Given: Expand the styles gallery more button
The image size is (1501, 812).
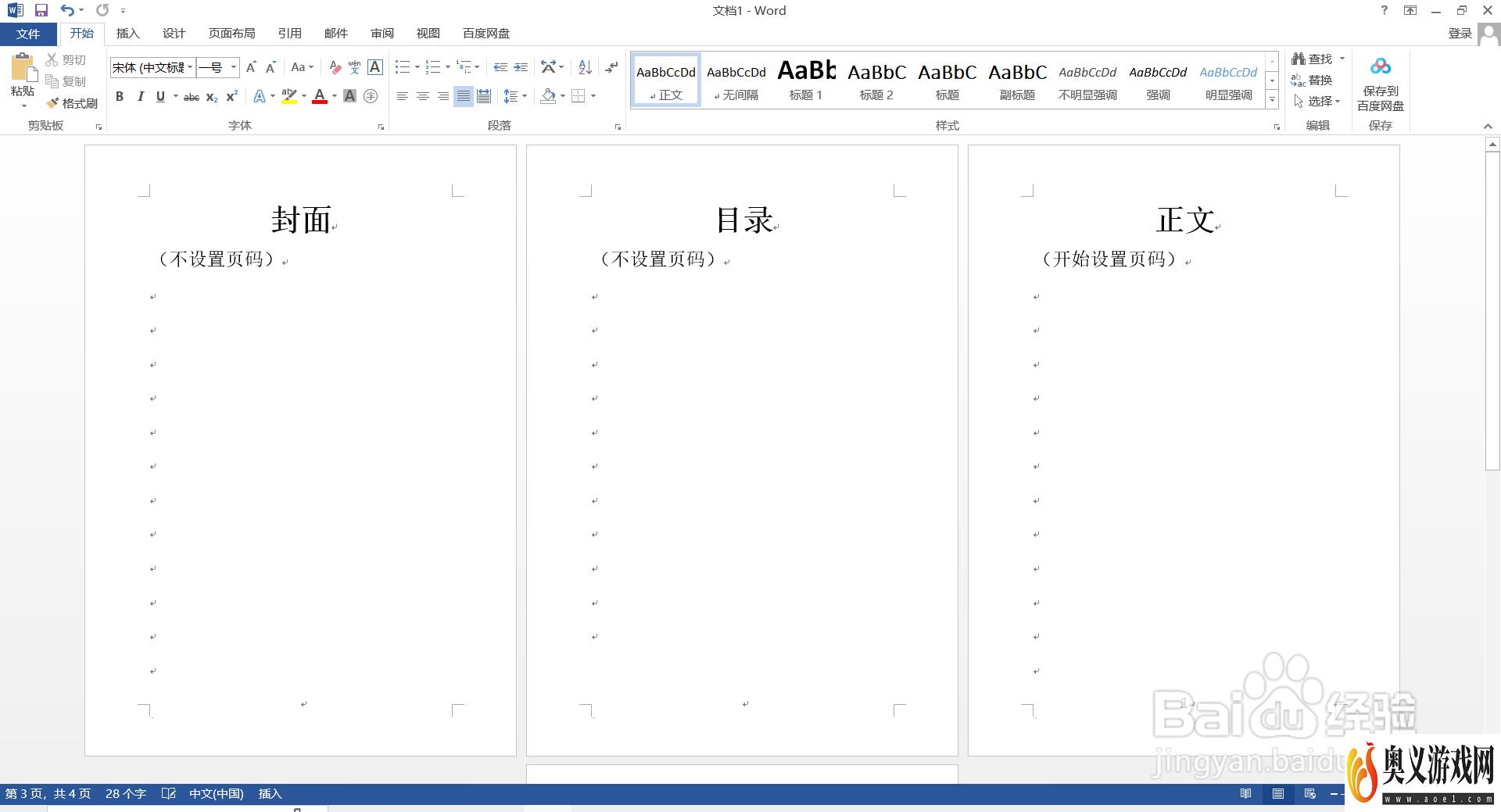Looking at the screenshot, I should coord(1272,99).
